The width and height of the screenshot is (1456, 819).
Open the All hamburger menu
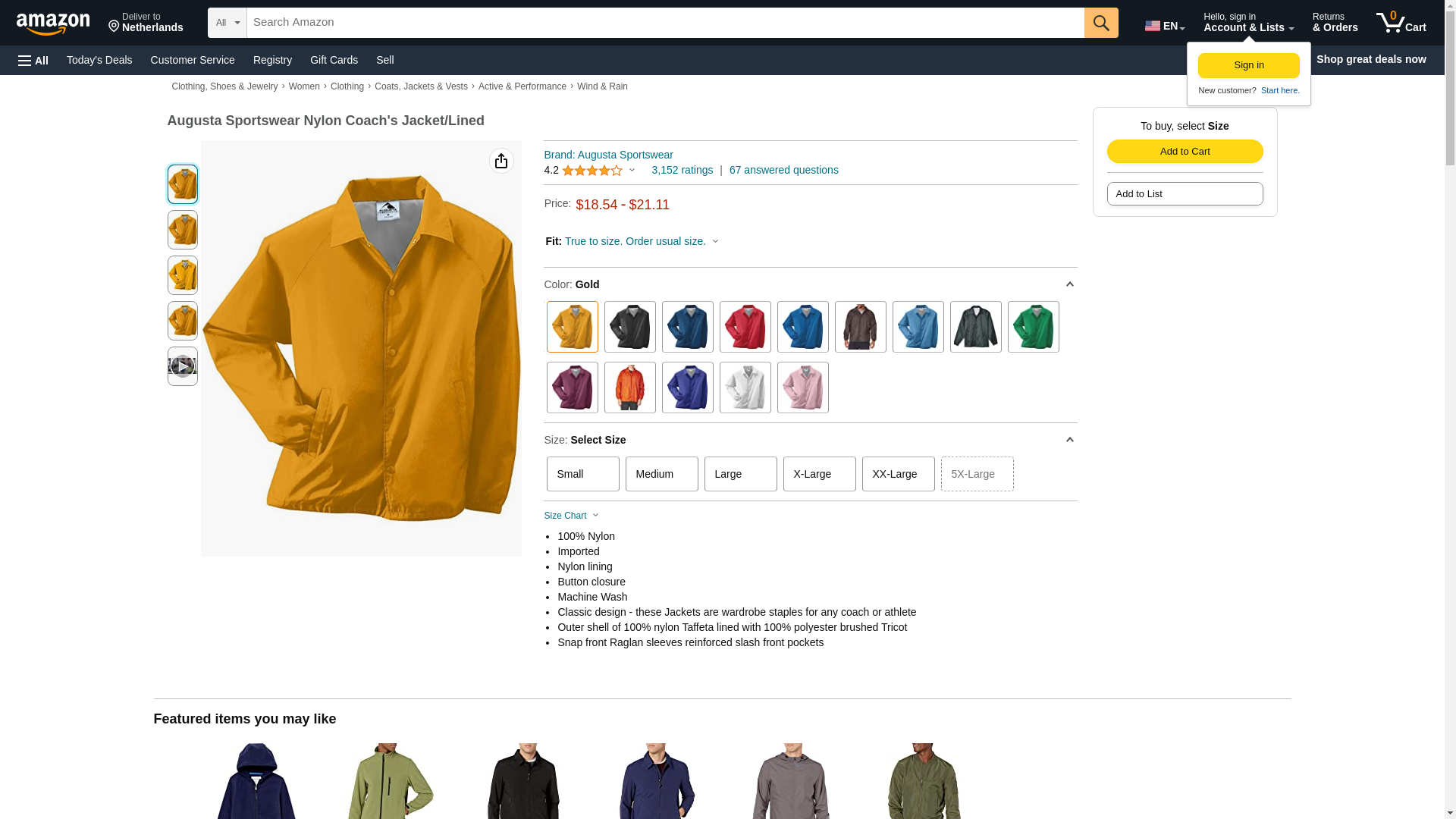[x=33, y=60]
